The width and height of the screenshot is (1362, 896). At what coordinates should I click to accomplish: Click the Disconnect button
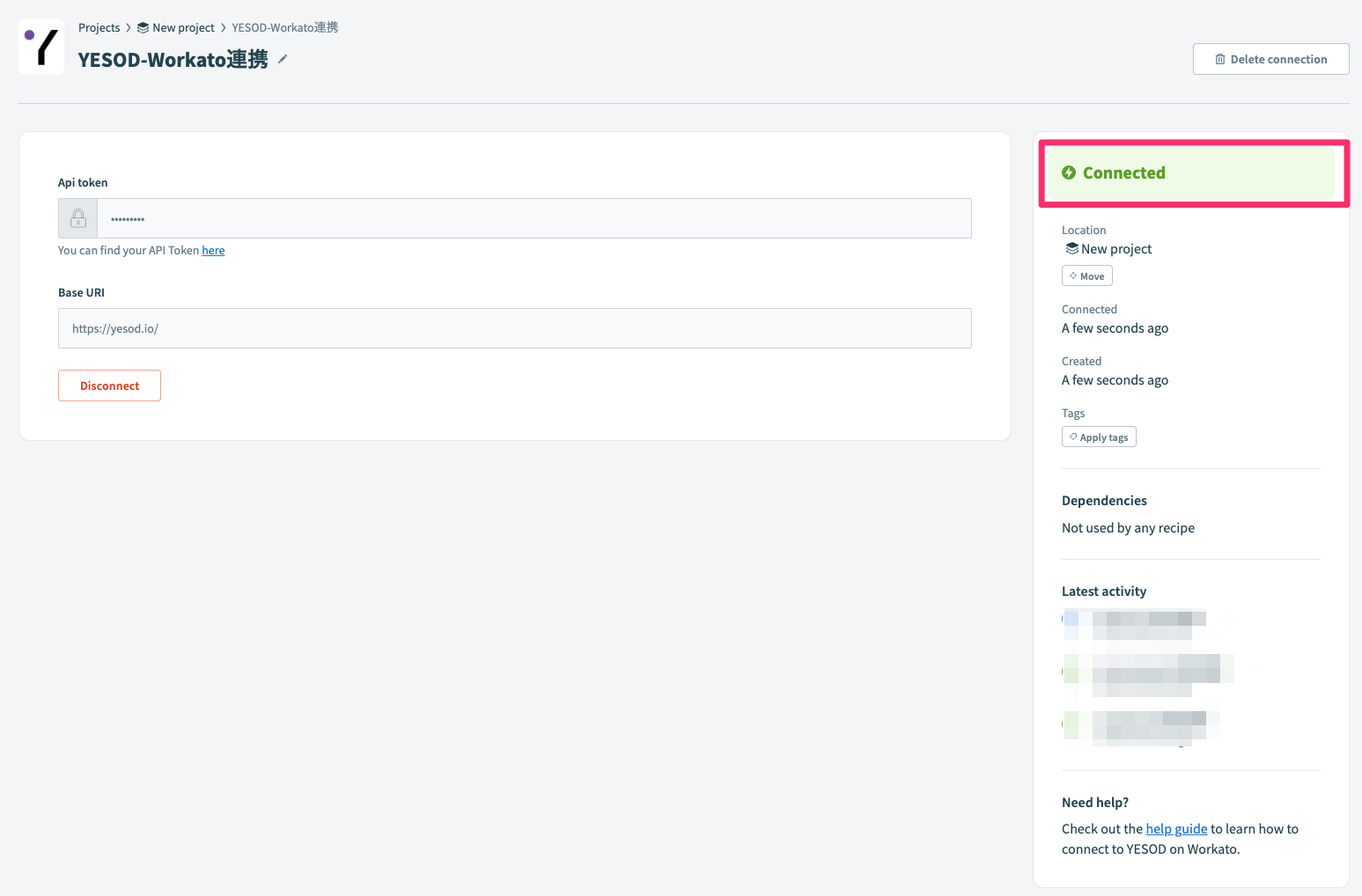pyautogui.click(x=109, y=386)
